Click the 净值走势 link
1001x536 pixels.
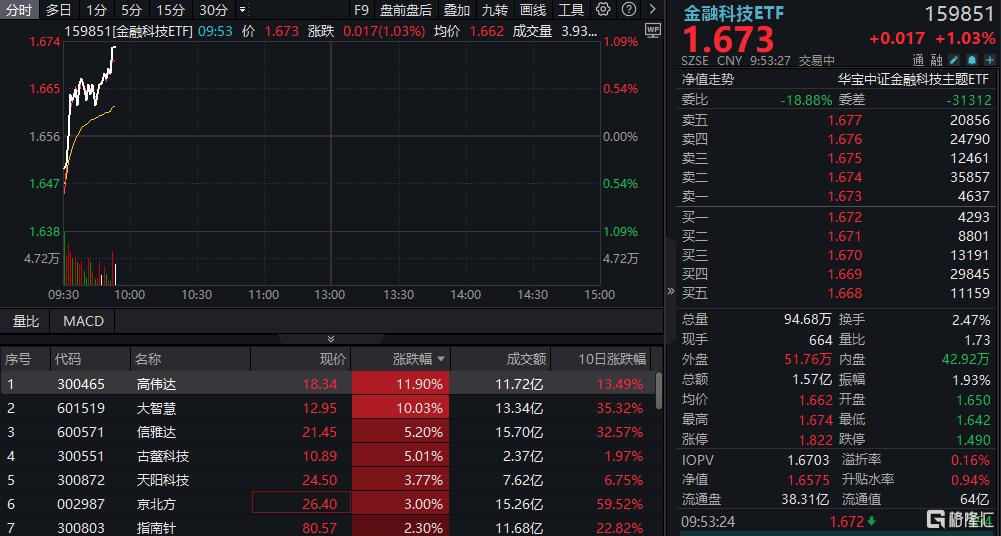coord(708,80)
